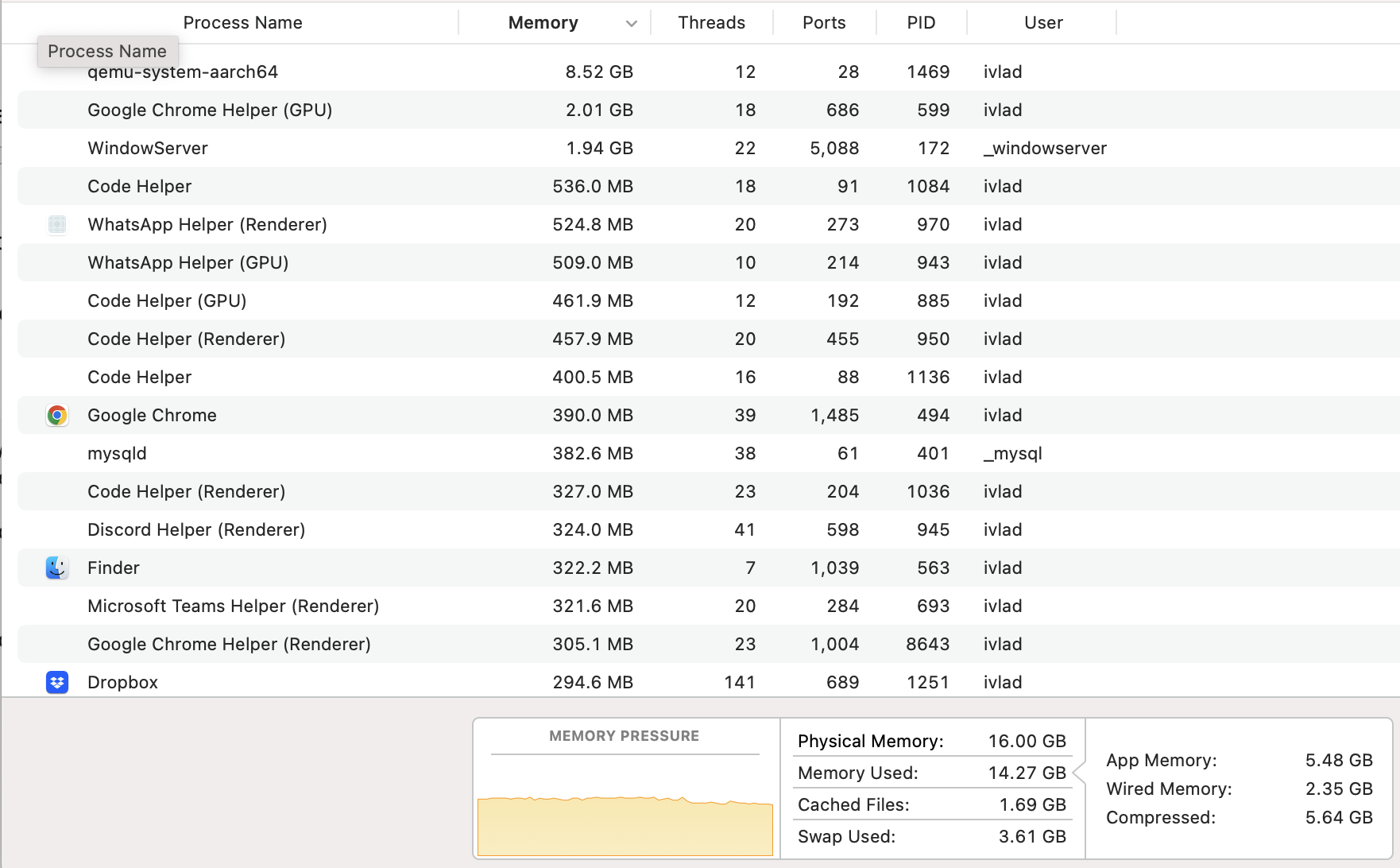Select Code Helper using 536.0 MB

(x=709, y=186)
